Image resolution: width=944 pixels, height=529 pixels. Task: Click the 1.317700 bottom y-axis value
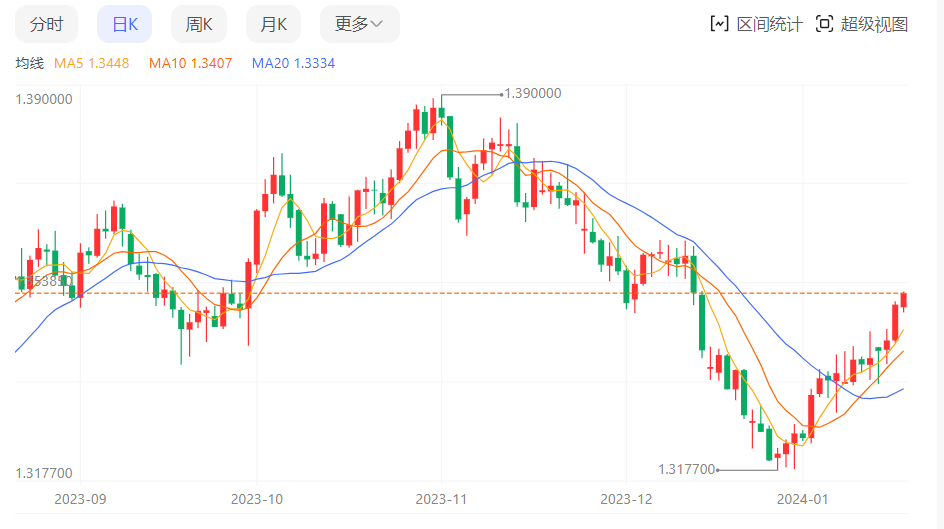pyautogui.click(x=44, y=473)
